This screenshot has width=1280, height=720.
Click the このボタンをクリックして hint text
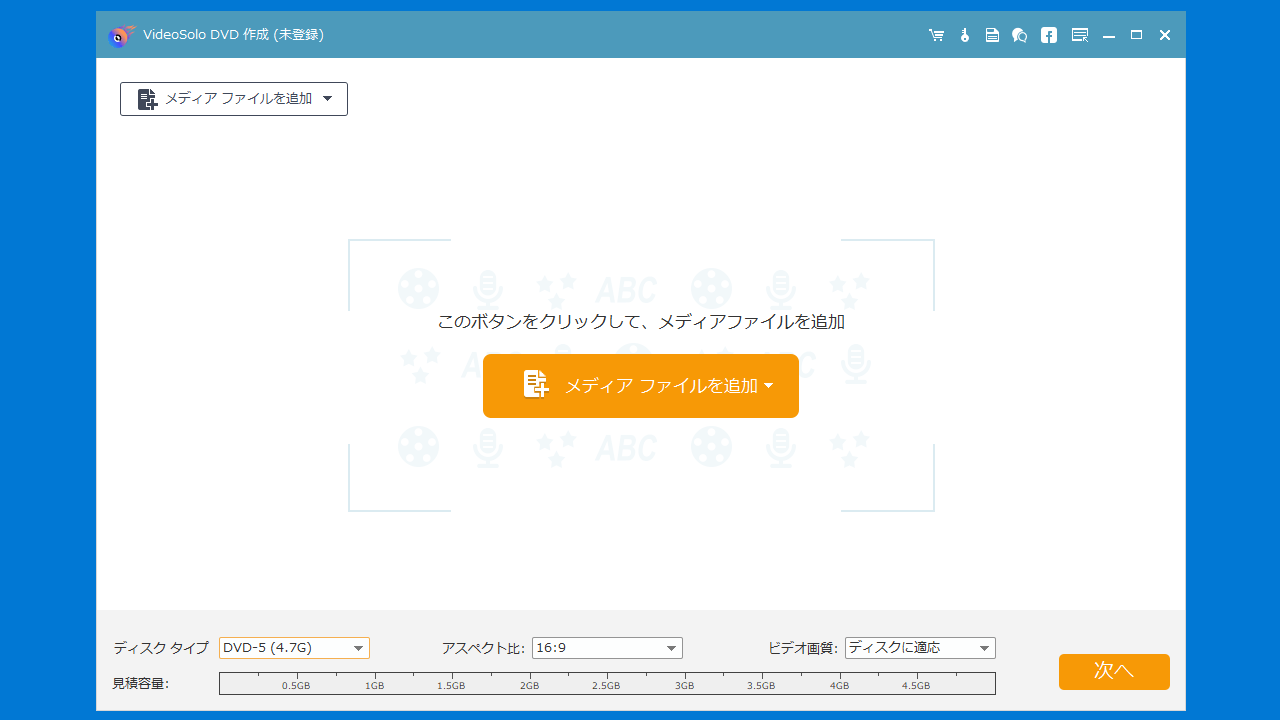(x=641, y=322)
